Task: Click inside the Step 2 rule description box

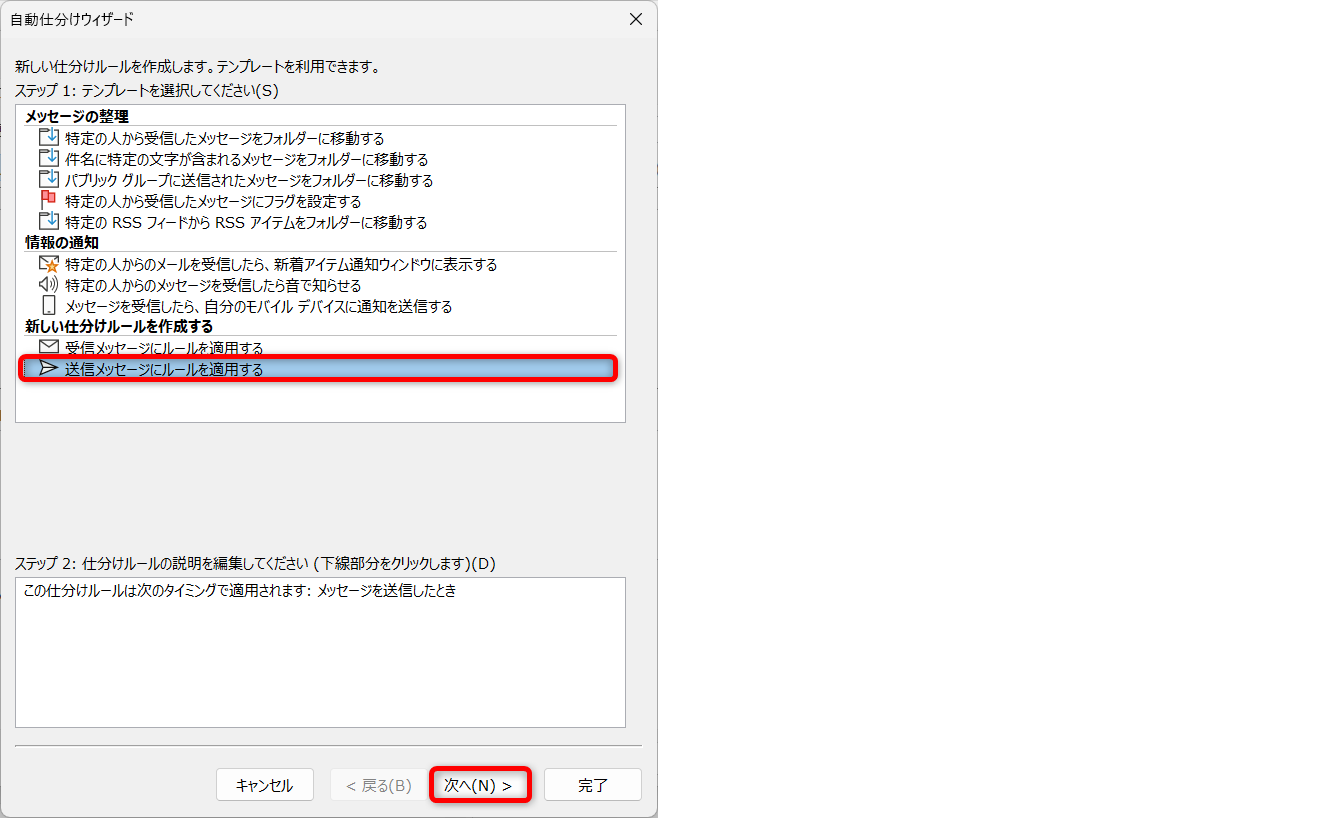Action: [x=320, y=660]
